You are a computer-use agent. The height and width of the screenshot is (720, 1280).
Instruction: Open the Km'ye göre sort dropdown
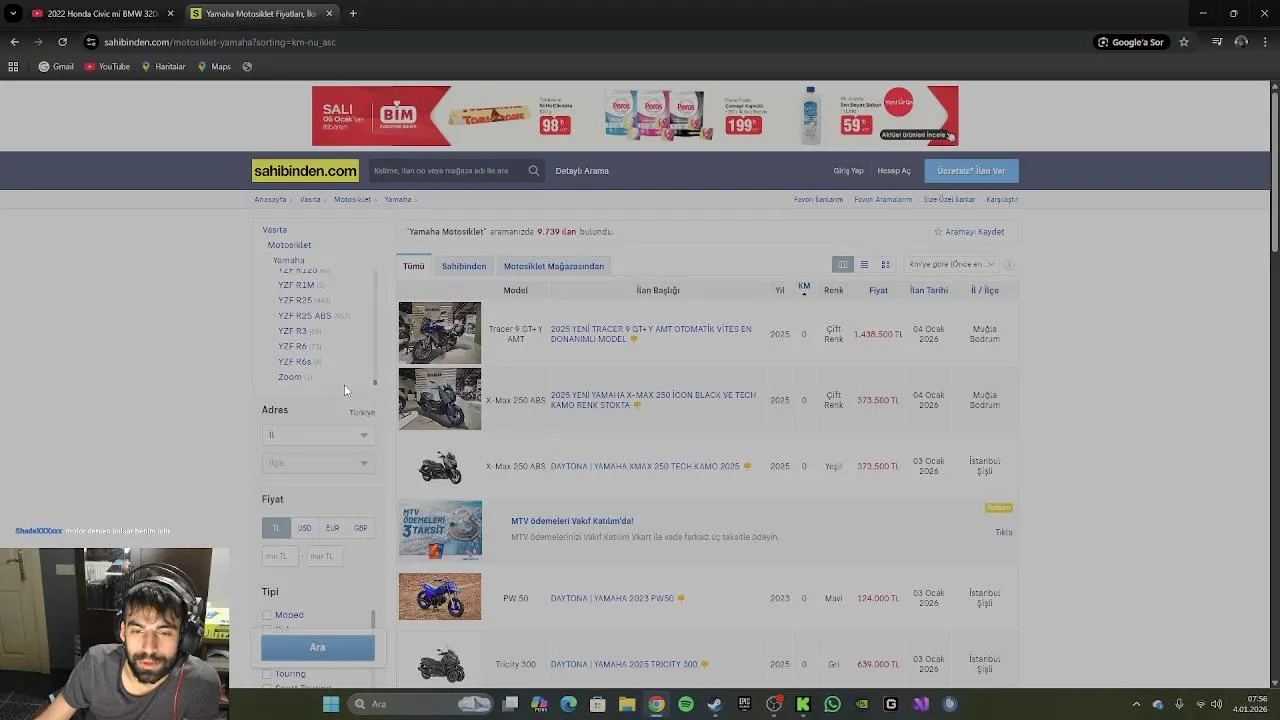pos(951,265)
